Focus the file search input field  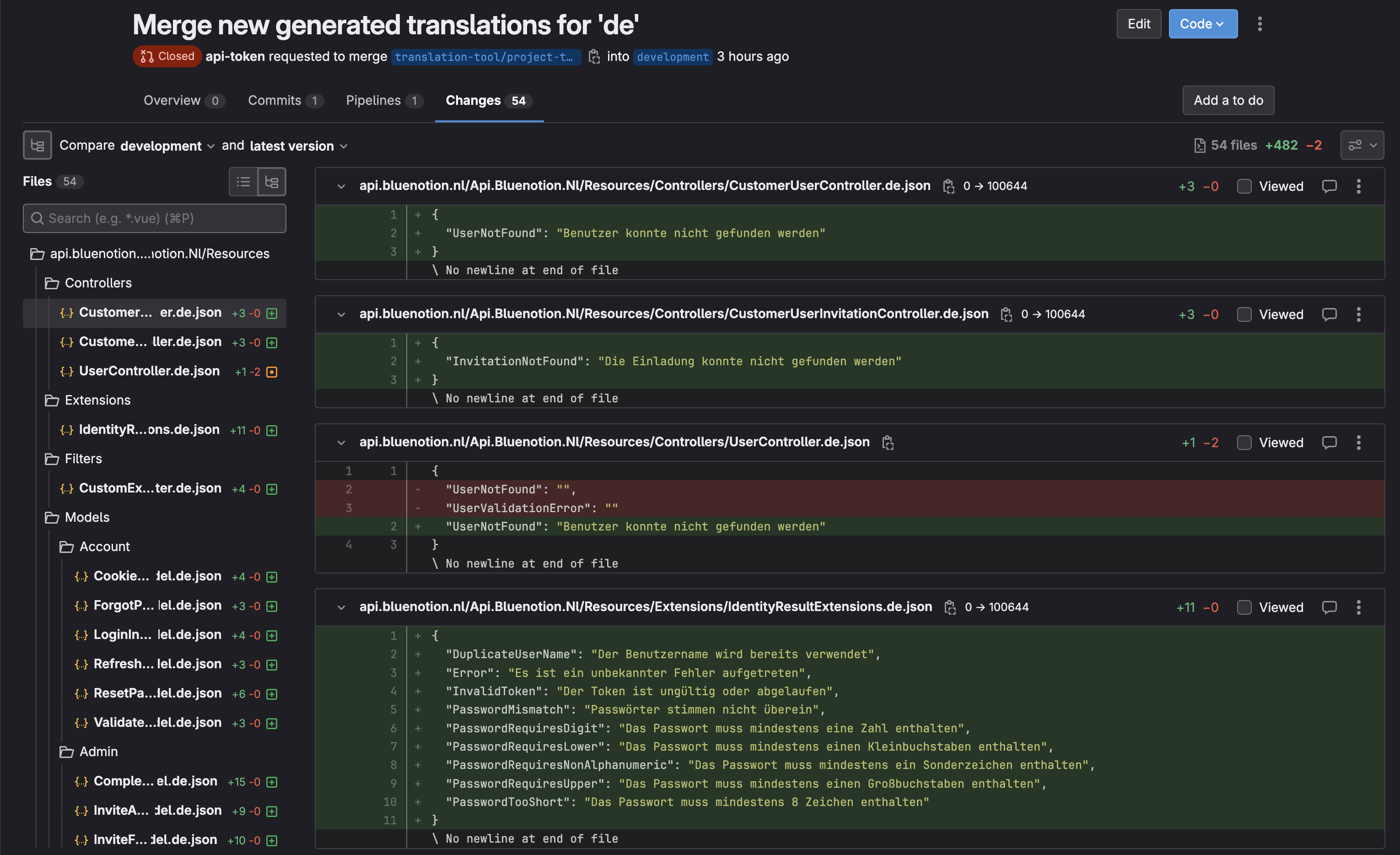coord(155,218)
